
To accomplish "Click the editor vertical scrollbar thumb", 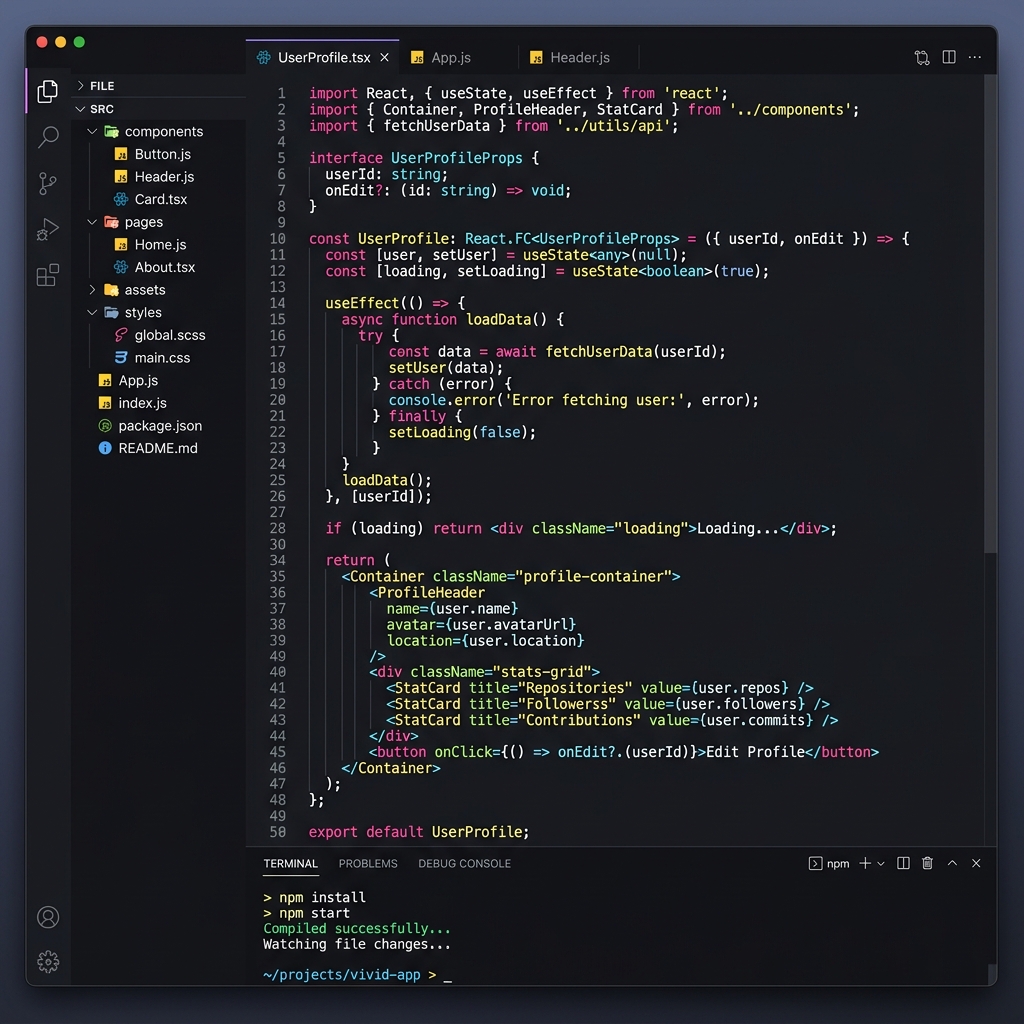I will click(990, 313).
